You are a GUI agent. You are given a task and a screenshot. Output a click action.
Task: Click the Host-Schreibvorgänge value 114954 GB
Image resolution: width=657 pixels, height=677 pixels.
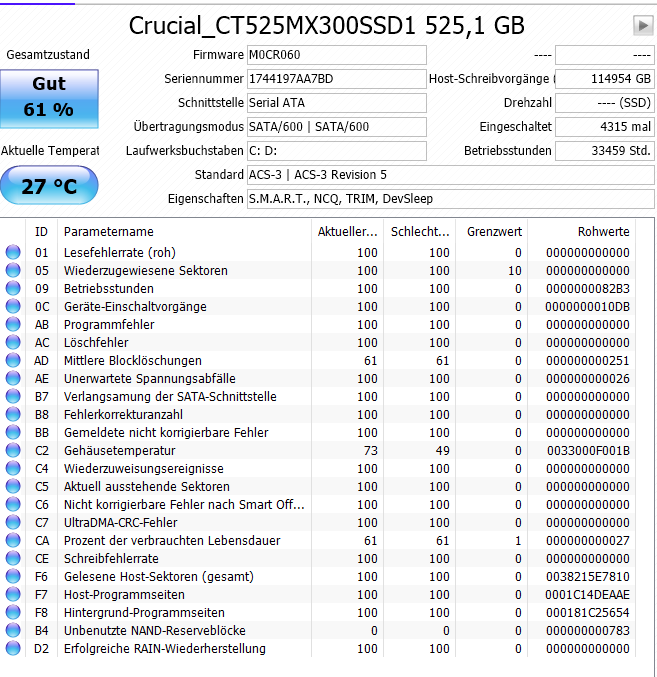coord(605,79)
